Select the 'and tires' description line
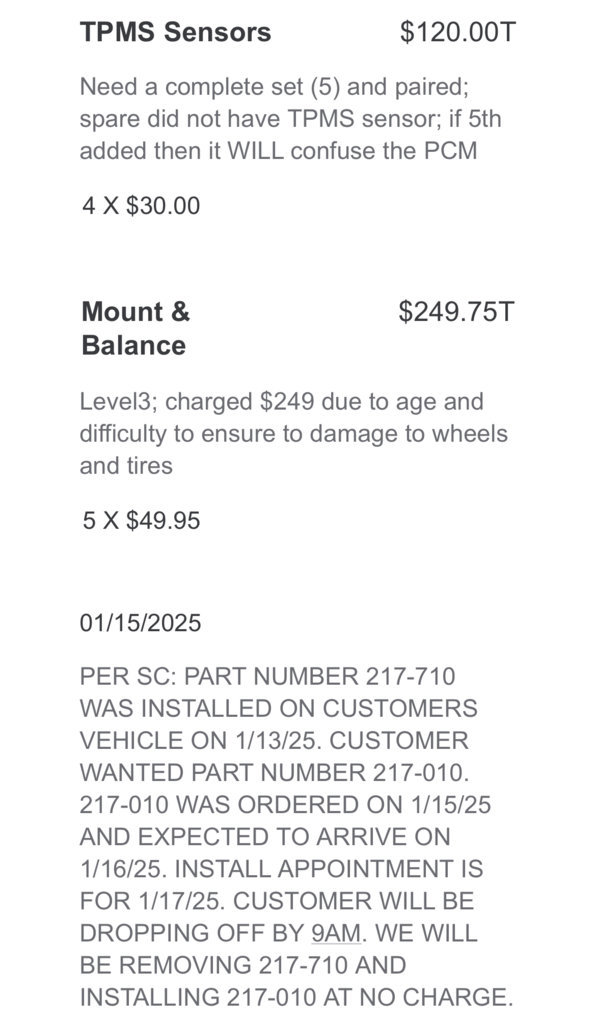596x1024 pixels. [126, 466]
